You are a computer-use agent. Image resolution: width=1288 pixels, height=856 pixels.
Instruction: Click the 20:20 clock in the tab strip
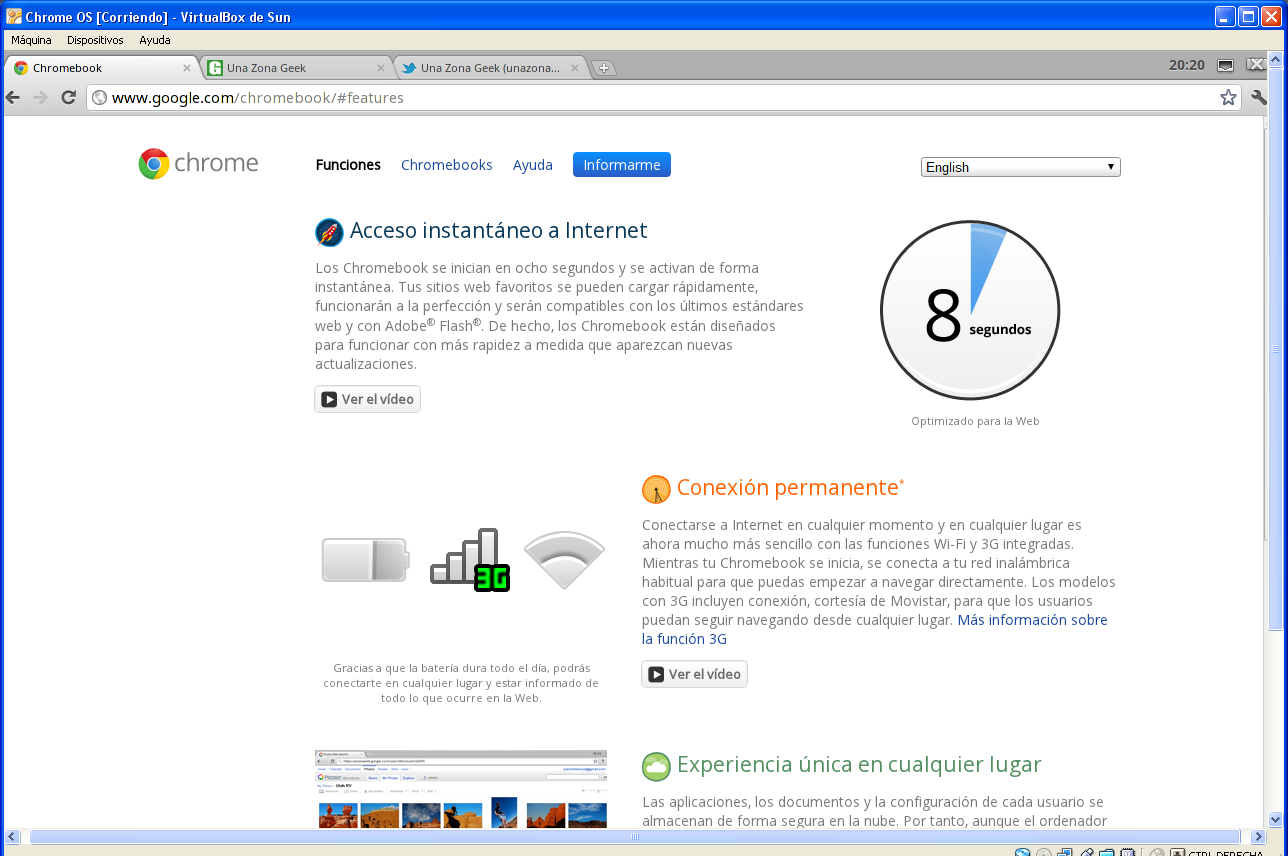[x=1186, y=65]
